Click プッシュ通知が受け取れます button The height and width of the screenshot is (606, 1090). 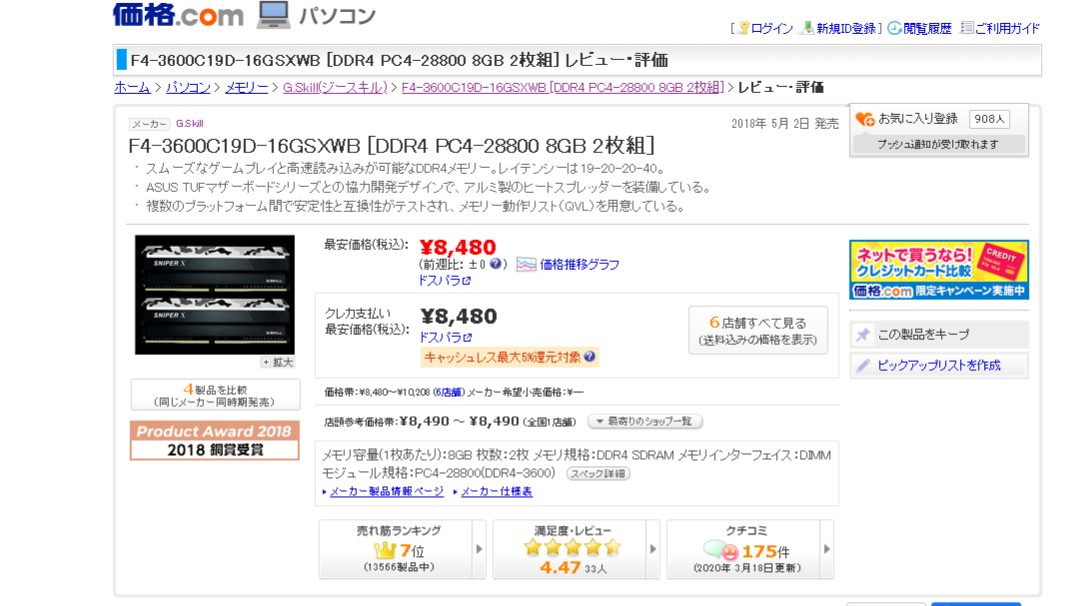[x=938, y=145]
